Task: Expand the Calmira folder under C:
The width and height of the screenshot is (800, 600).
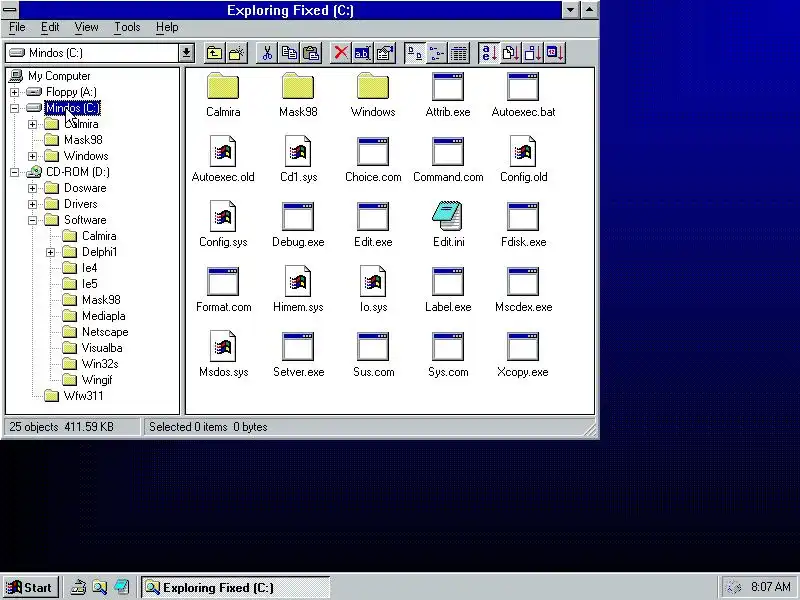Action: pyautogui.click(x=32, y=124)
